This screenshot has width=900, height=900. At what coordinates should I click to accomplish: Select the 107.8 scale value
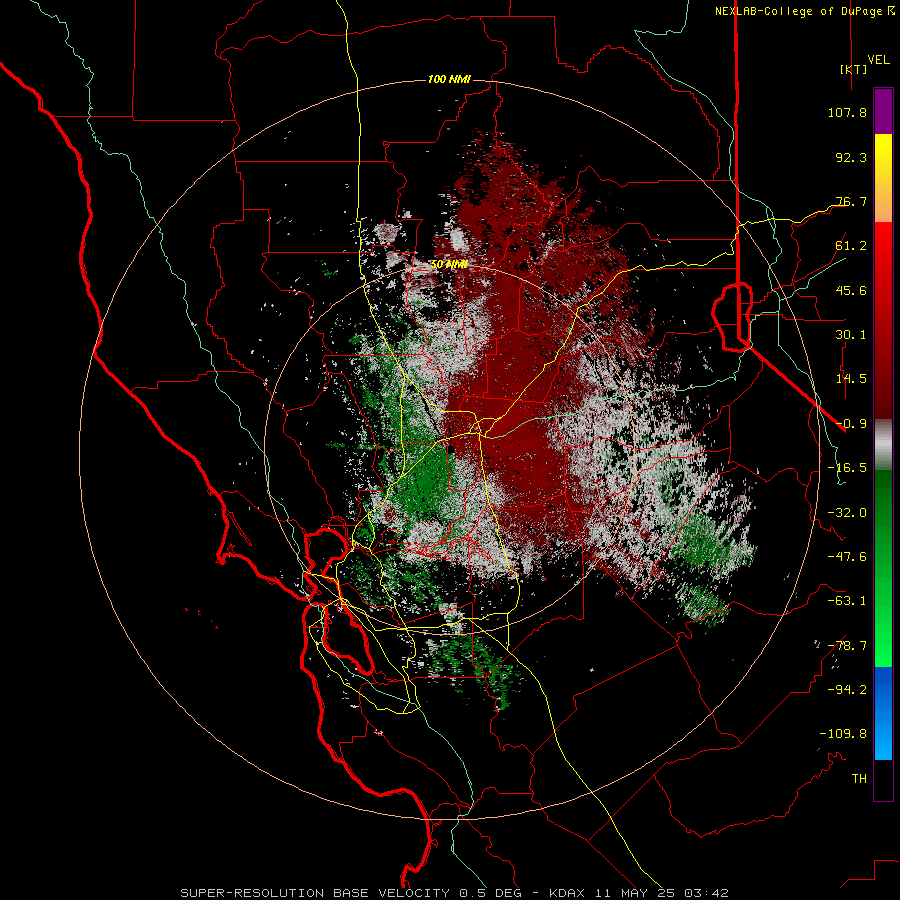point(847,112)
